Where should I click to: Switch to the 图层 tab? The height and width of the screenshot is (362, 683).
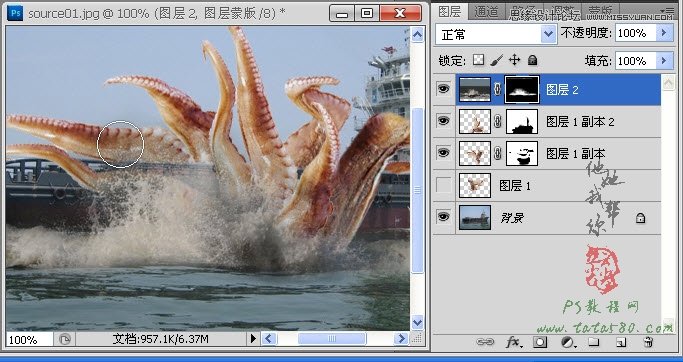[450, 11]
